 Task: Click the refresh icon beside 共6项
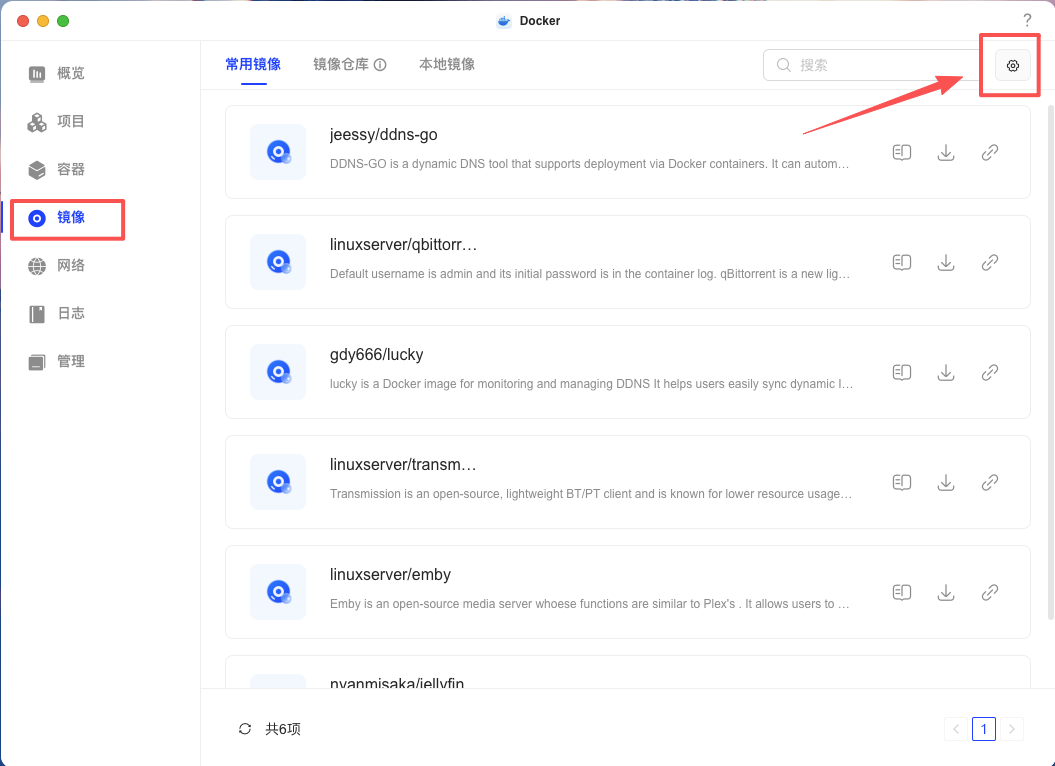click(x=245, y=729)
